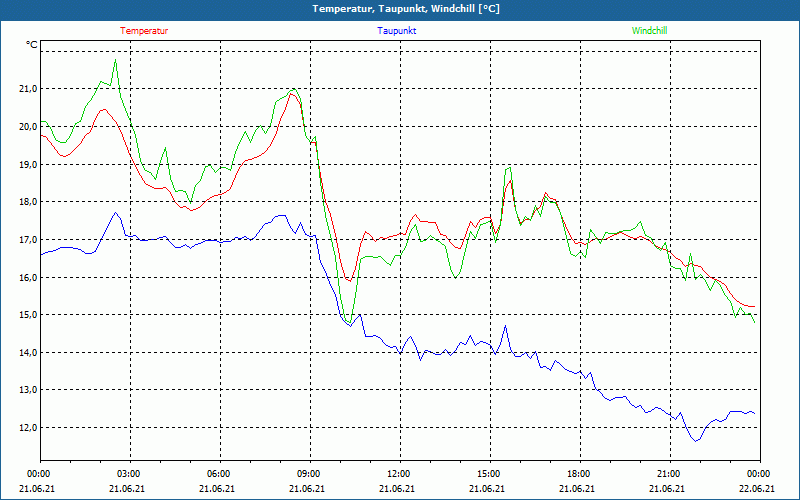
Task: Click the blue Taupunkt minimum near 22:00
Action: (695, 441)
